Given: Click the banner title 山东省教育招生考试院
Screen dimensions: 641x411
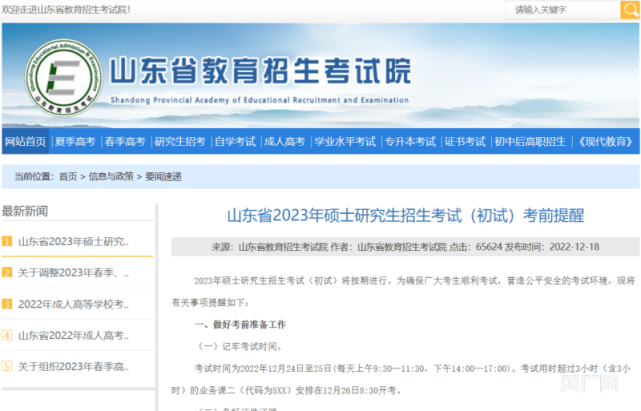Looking at the screenshot, I should 260,71.
